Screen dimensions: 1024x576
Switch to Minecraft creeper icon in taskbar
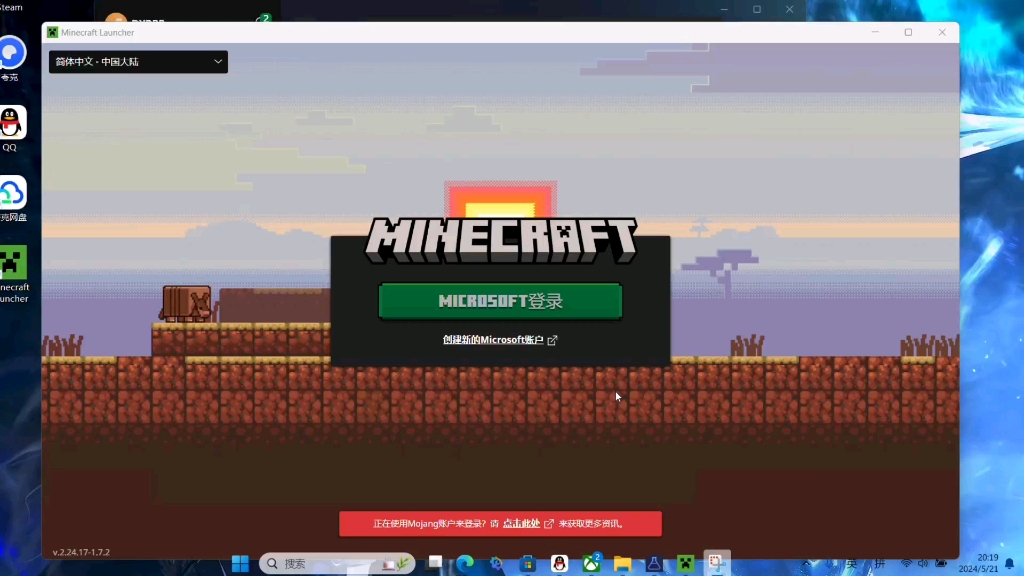point(685,563)
